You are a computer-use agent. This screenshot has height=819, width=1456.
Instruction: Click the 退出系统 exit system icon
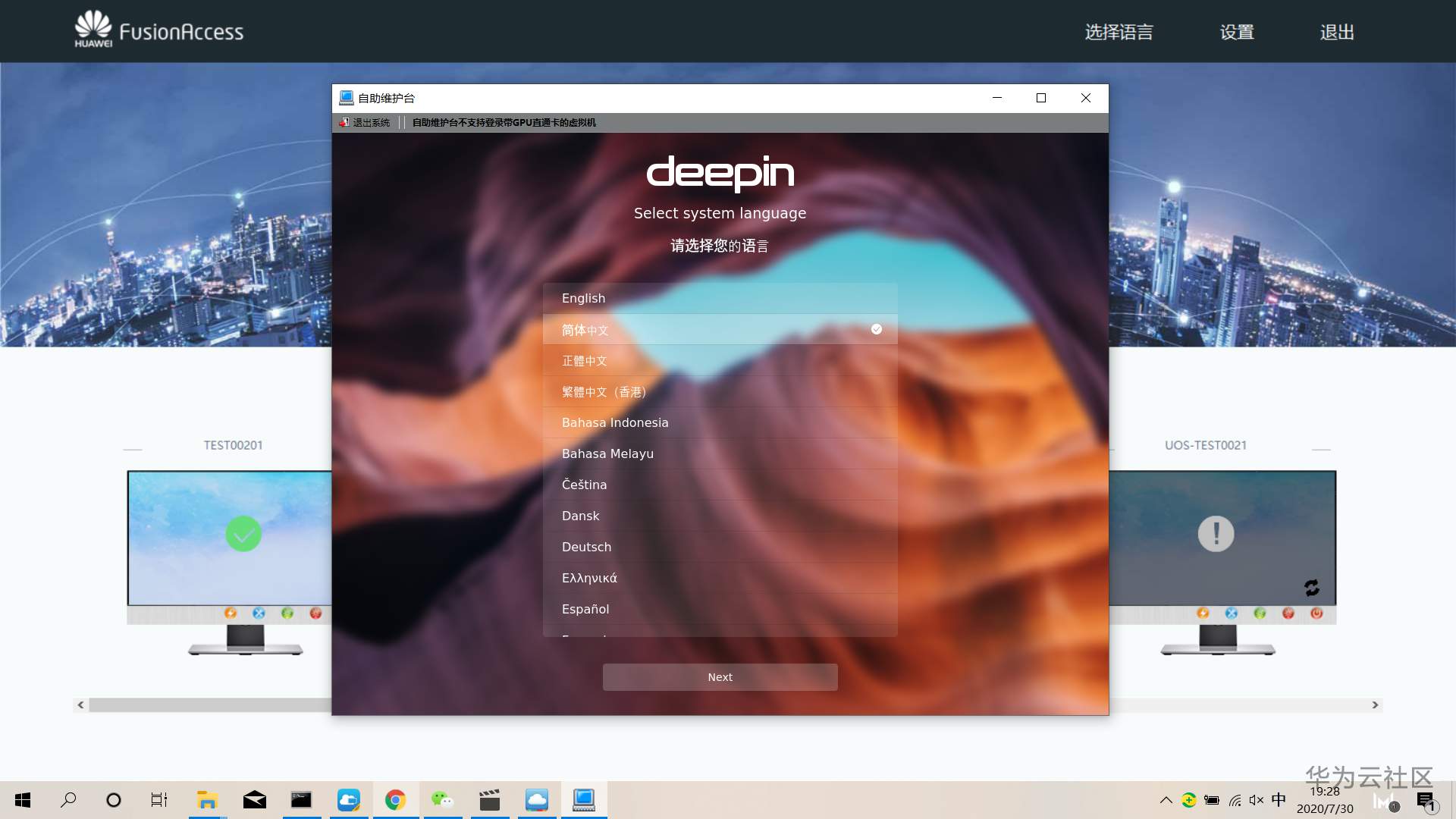(344, 122)
